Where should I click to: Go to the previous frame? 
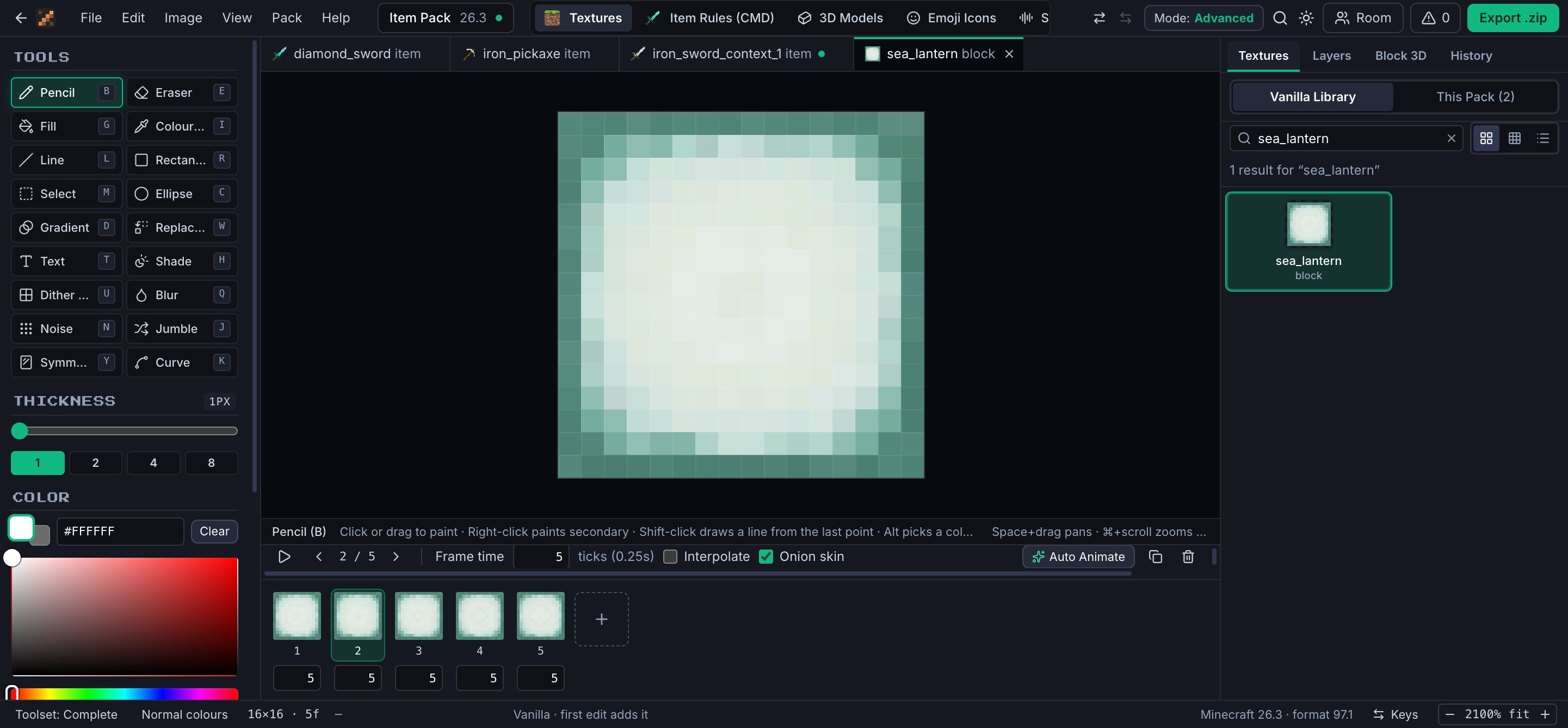318,557
